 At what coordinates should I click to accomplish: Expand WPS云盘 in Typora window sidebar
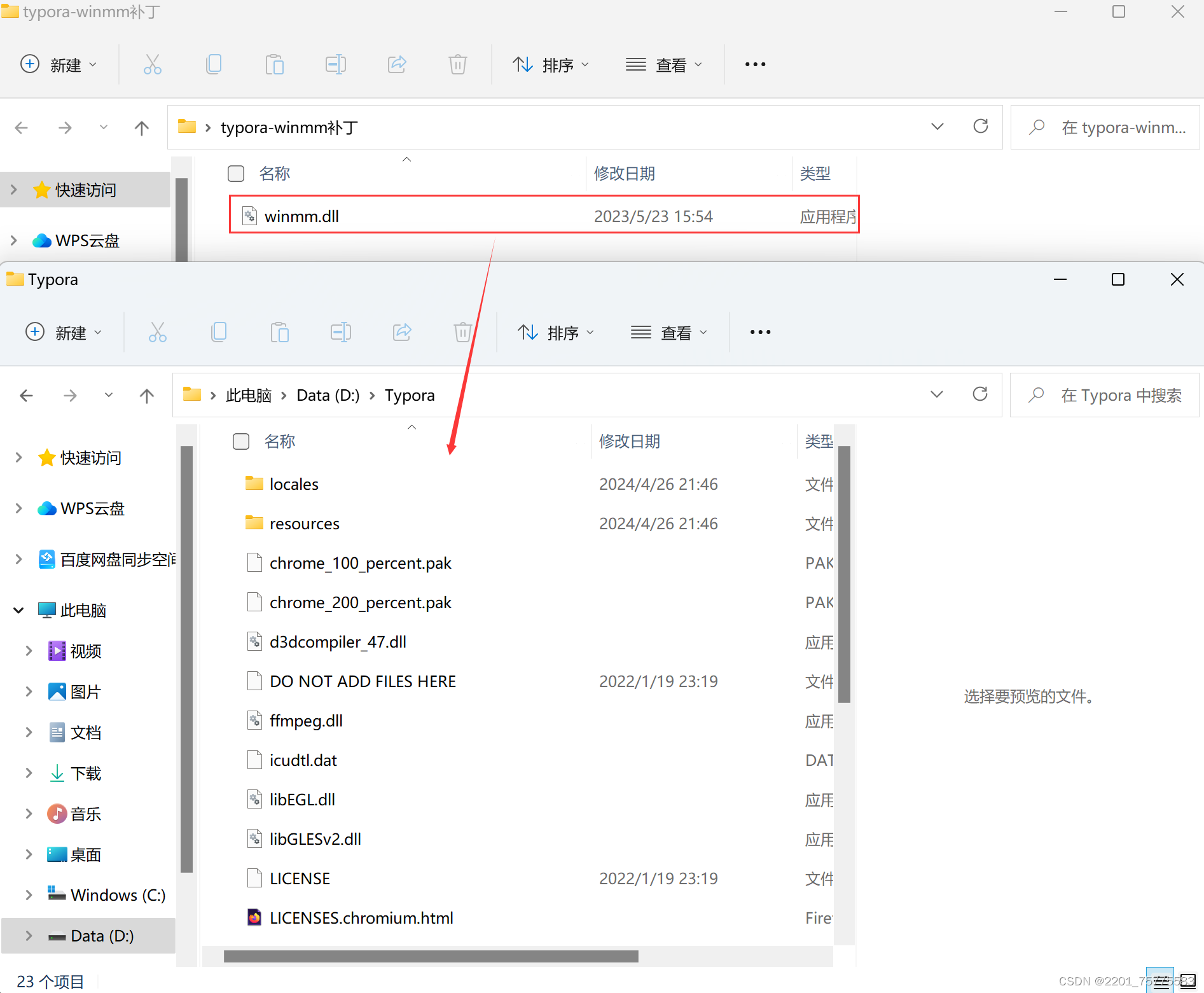click(x=18, y=508)
